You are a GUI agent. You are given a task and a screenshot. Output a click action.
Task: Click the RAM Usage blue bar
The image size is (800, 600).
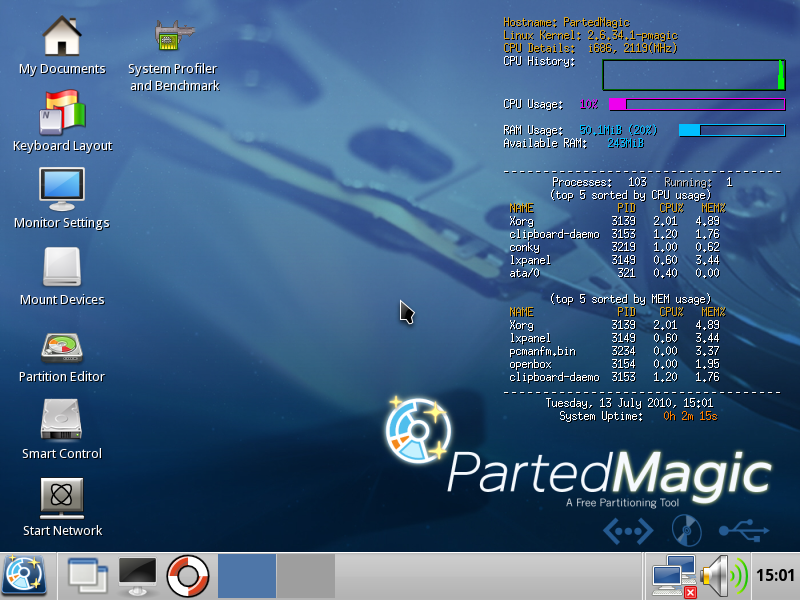732,130
